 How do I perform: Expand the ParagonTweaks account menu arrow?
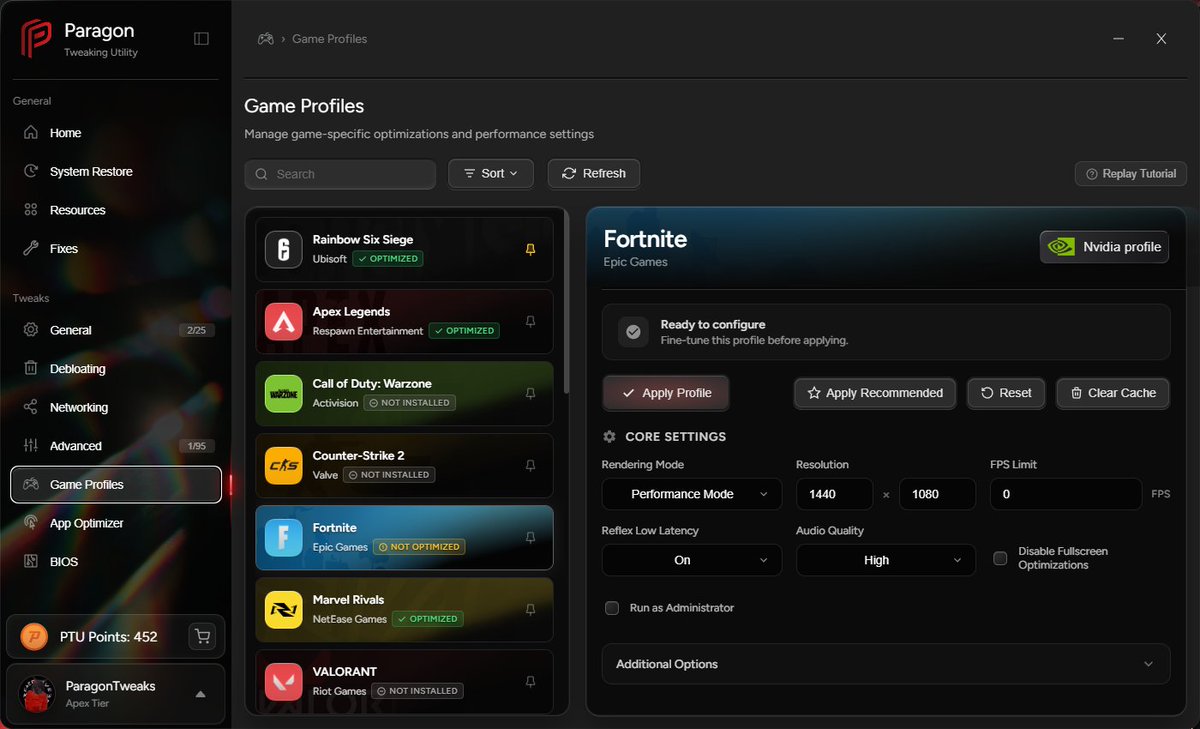pos(200,694)
